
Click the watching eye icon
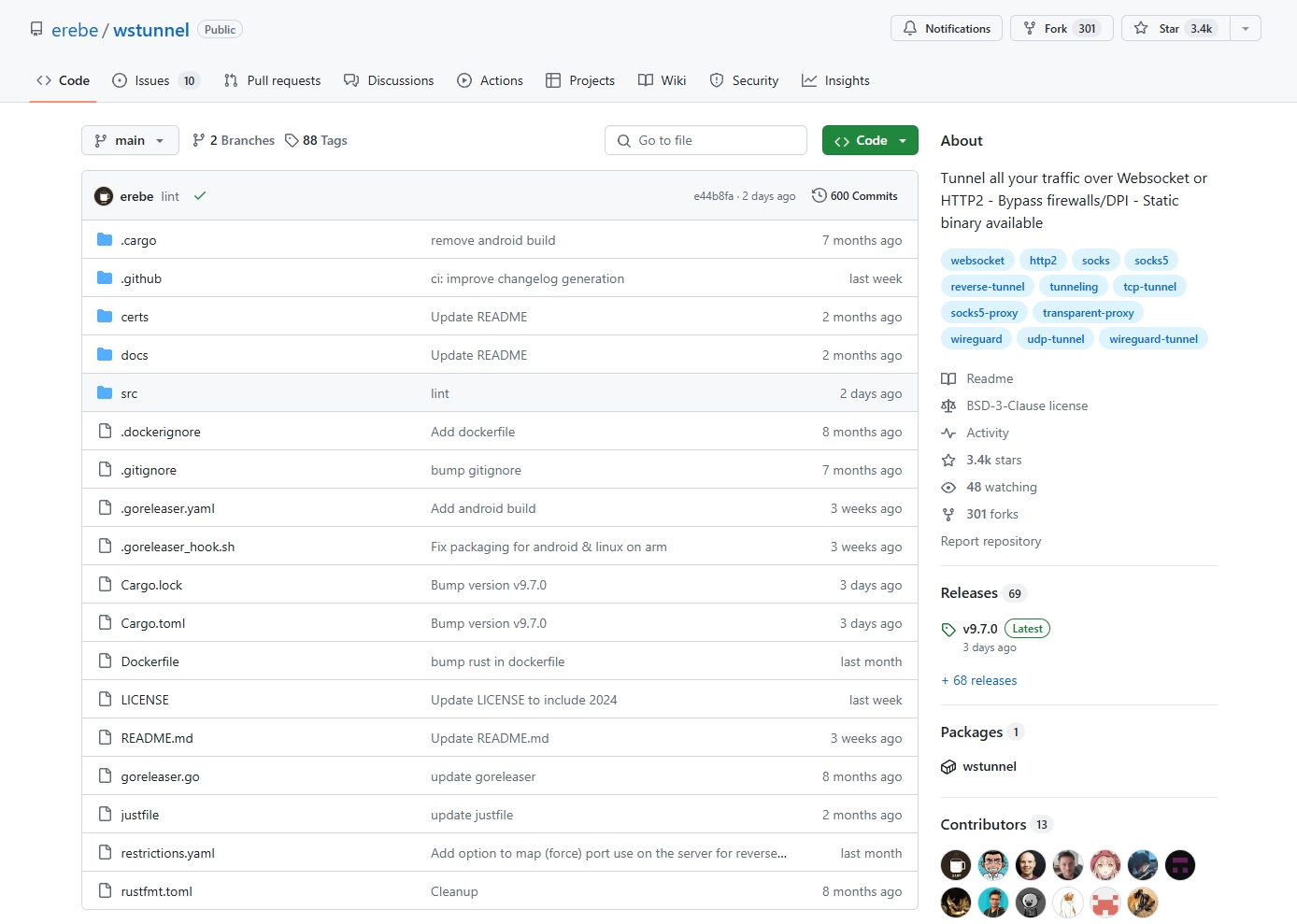[948, 487]
